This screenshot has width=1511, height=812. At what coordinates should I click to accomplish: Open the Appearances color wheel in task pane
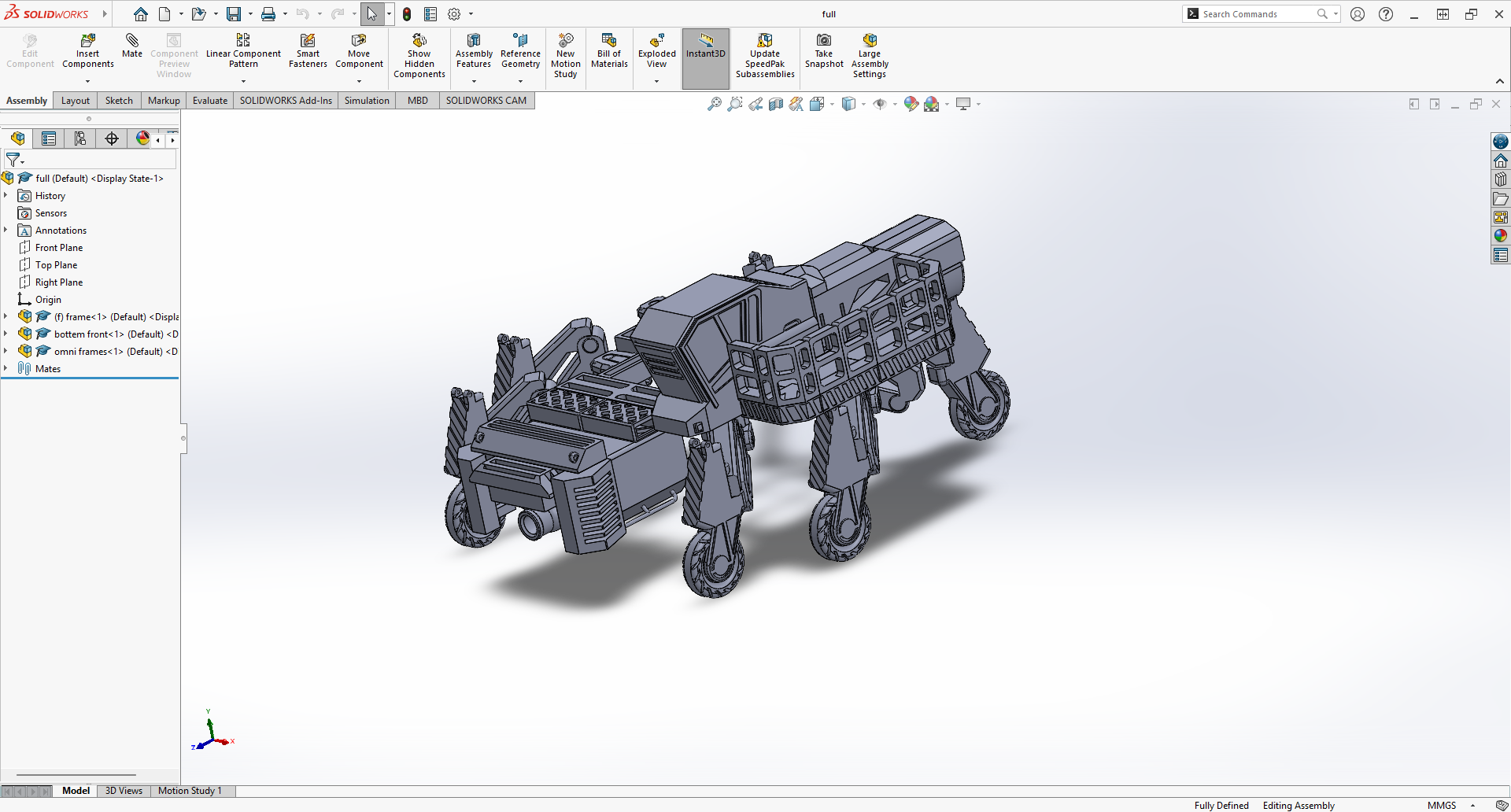(x=1501, y=236)
